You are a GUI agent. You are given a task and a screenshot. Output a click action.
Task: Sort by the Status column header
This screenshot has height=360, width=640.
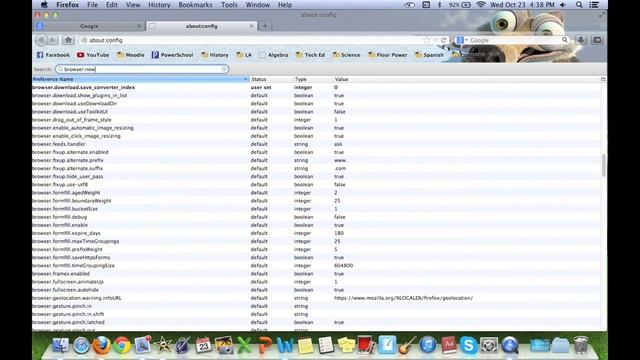point(271,79)
